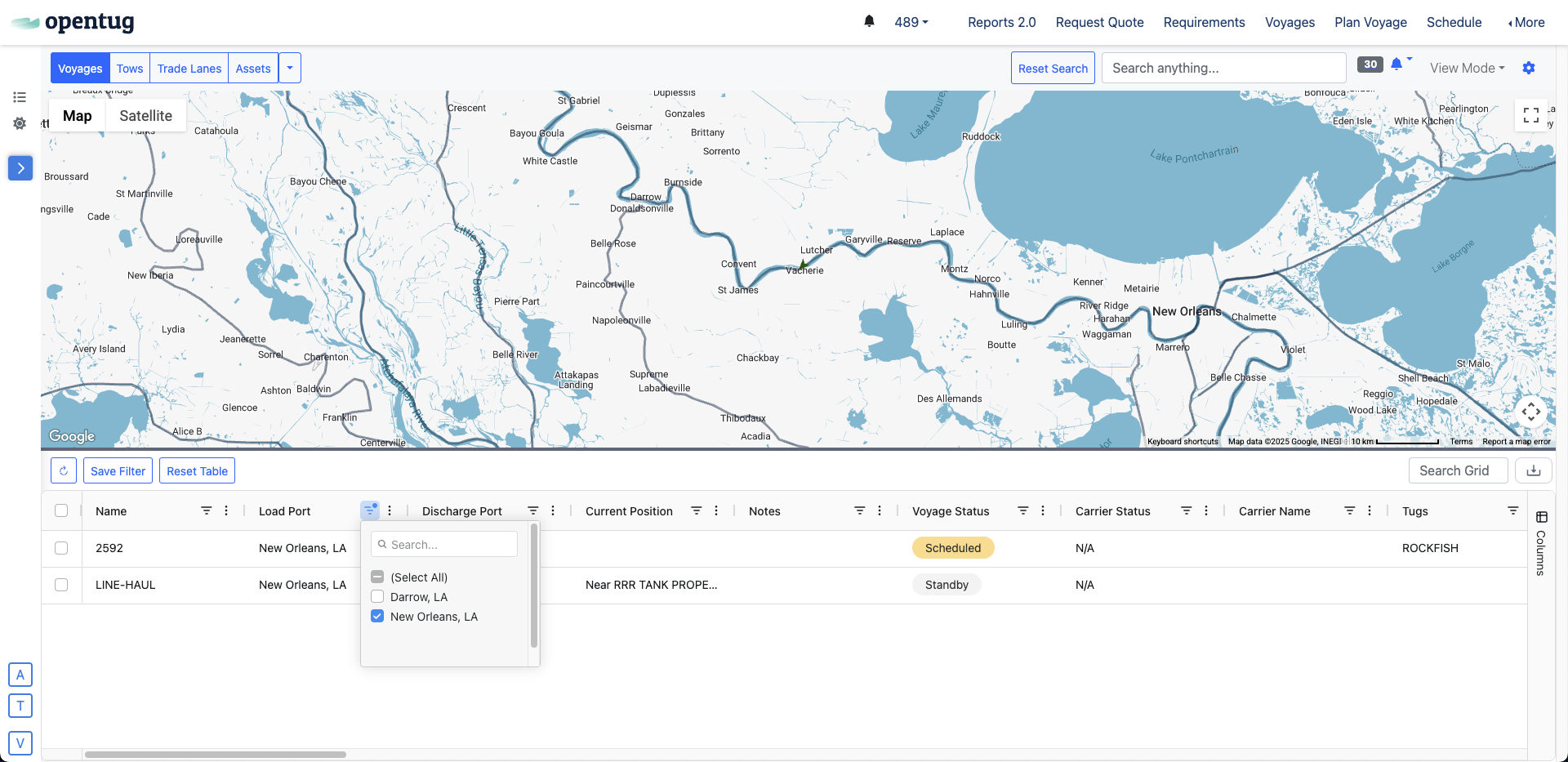The height and width of the screenshot is (762, 1568).
Task: Select the row checkbox for voyage 2592
Action: coord(61,548)
